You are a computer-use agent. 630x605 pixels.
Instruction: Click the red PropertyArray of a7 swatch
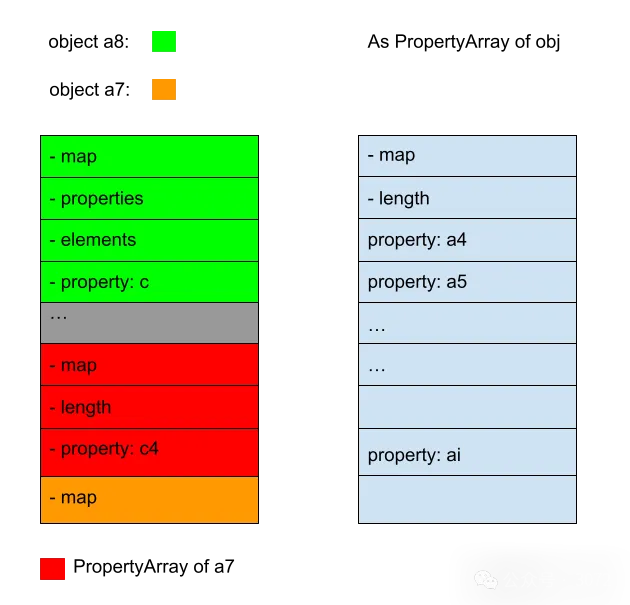coord(52,568)
